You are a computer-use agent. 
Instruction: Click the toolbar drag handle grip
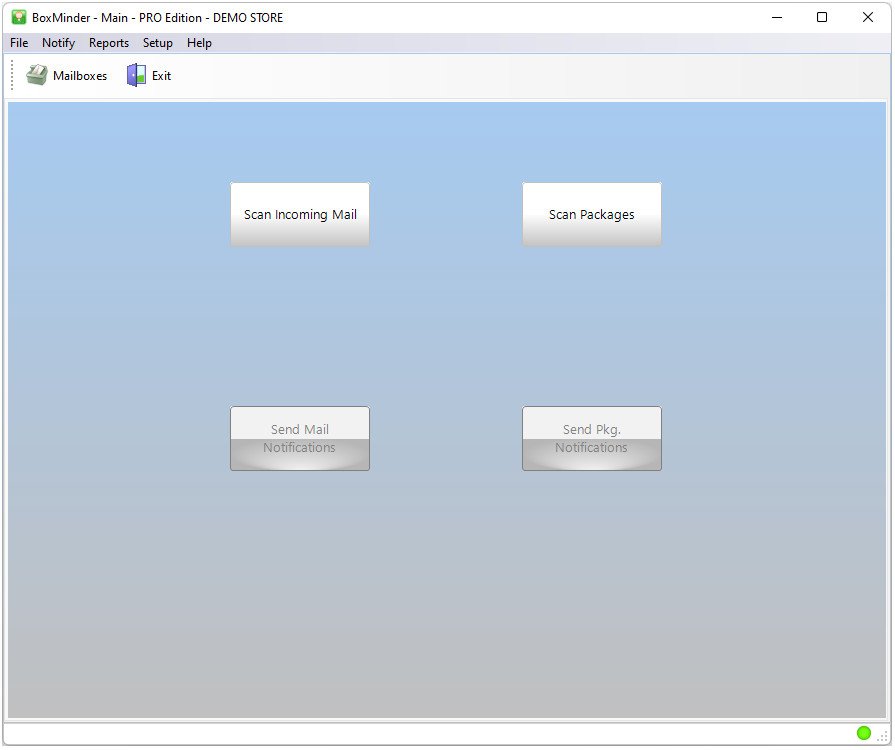tap(12, 75)
